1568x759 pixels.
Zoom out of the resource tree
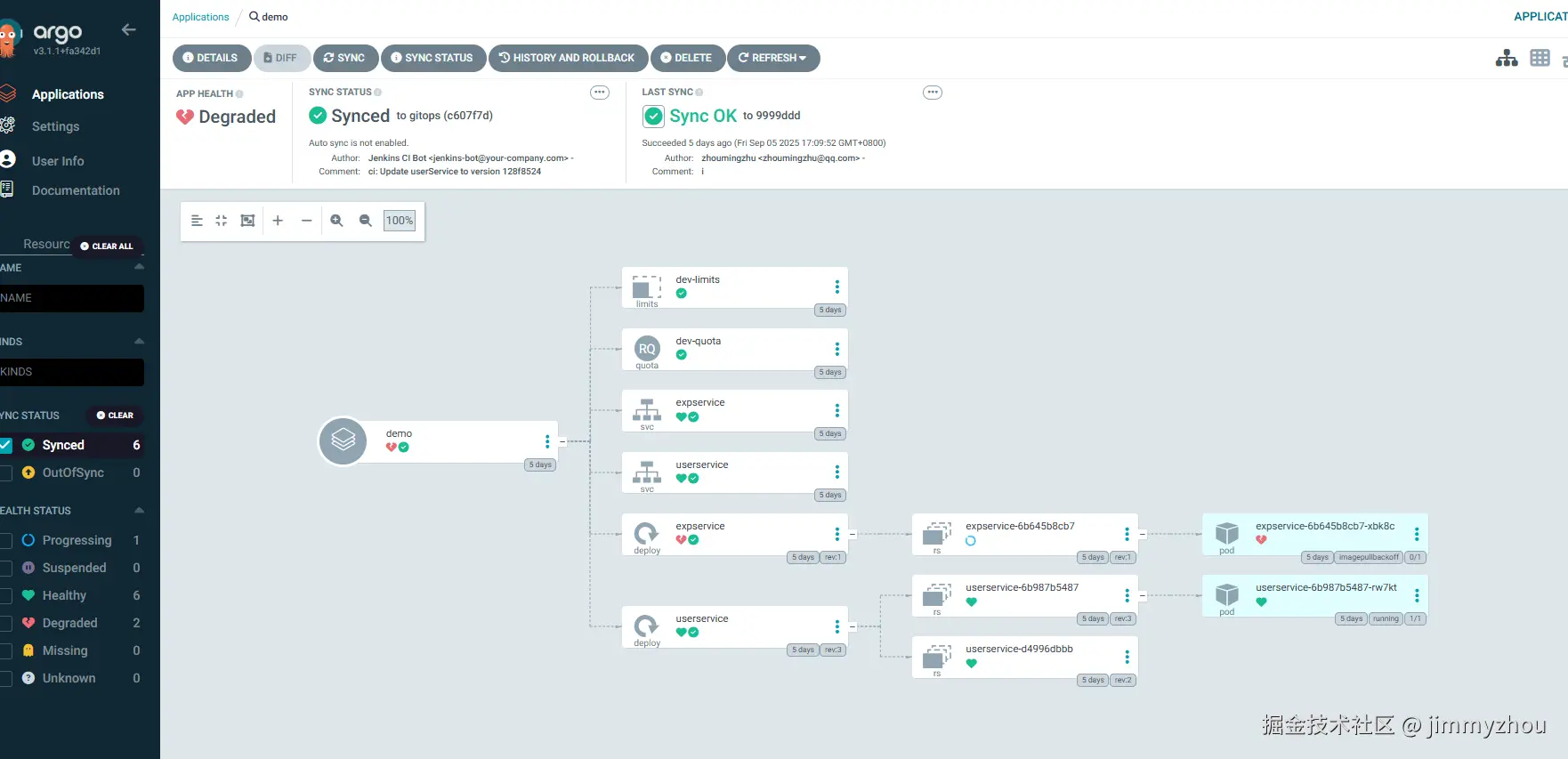(365, 221)
